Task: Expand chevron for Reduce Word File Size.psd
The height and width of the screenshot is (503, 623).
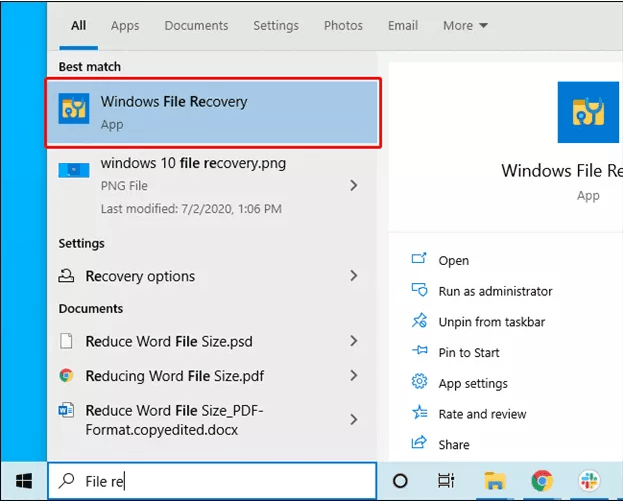Action: point(354,341)
